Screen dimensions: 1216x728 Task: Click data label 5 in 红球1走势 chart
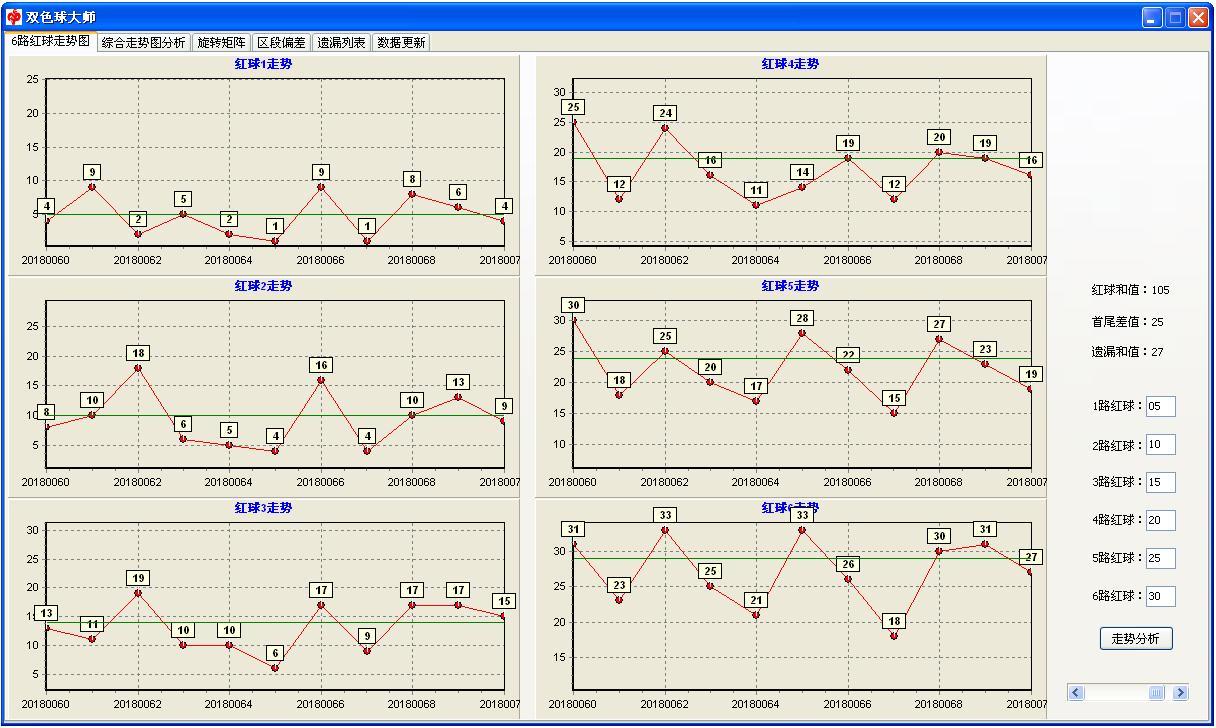coord(183,199)
